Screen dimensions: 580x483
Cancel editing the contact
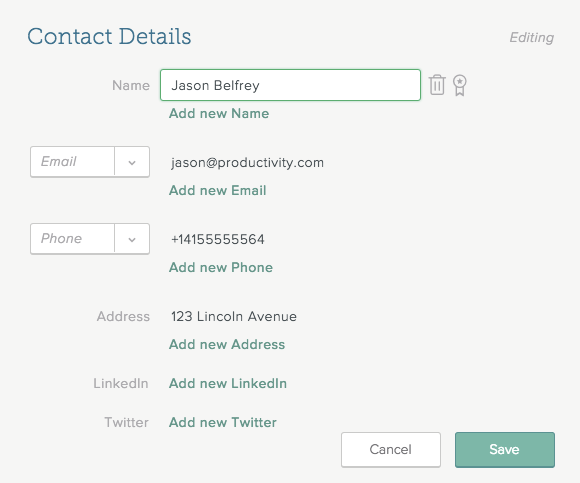tap(391, 450)
